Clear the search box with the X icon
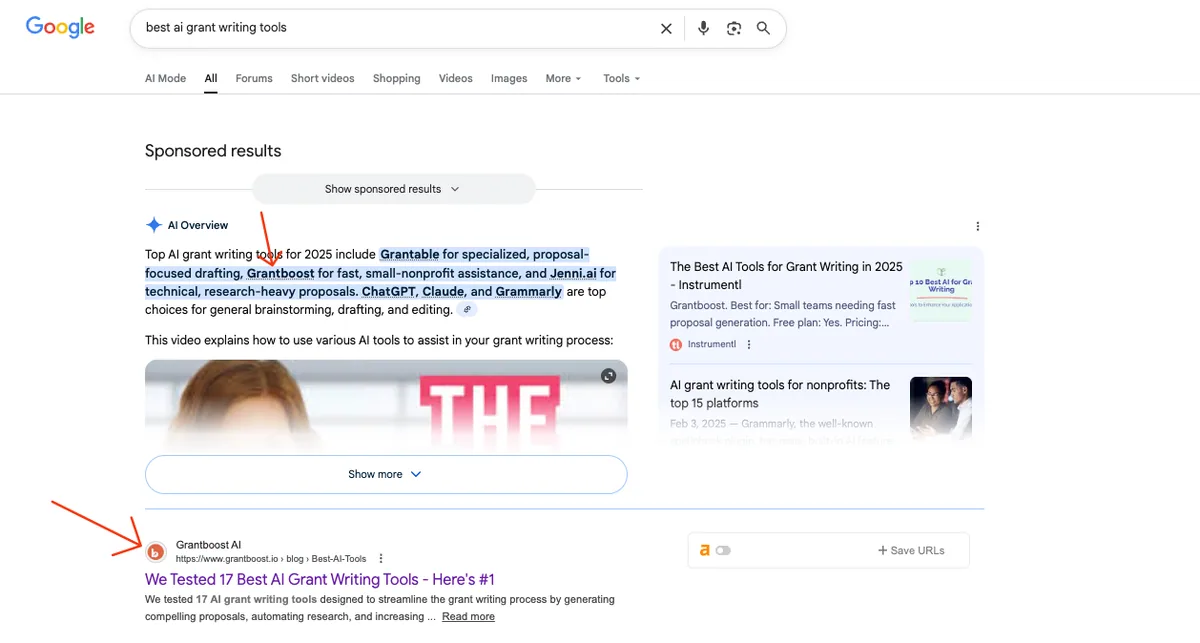 666,29
